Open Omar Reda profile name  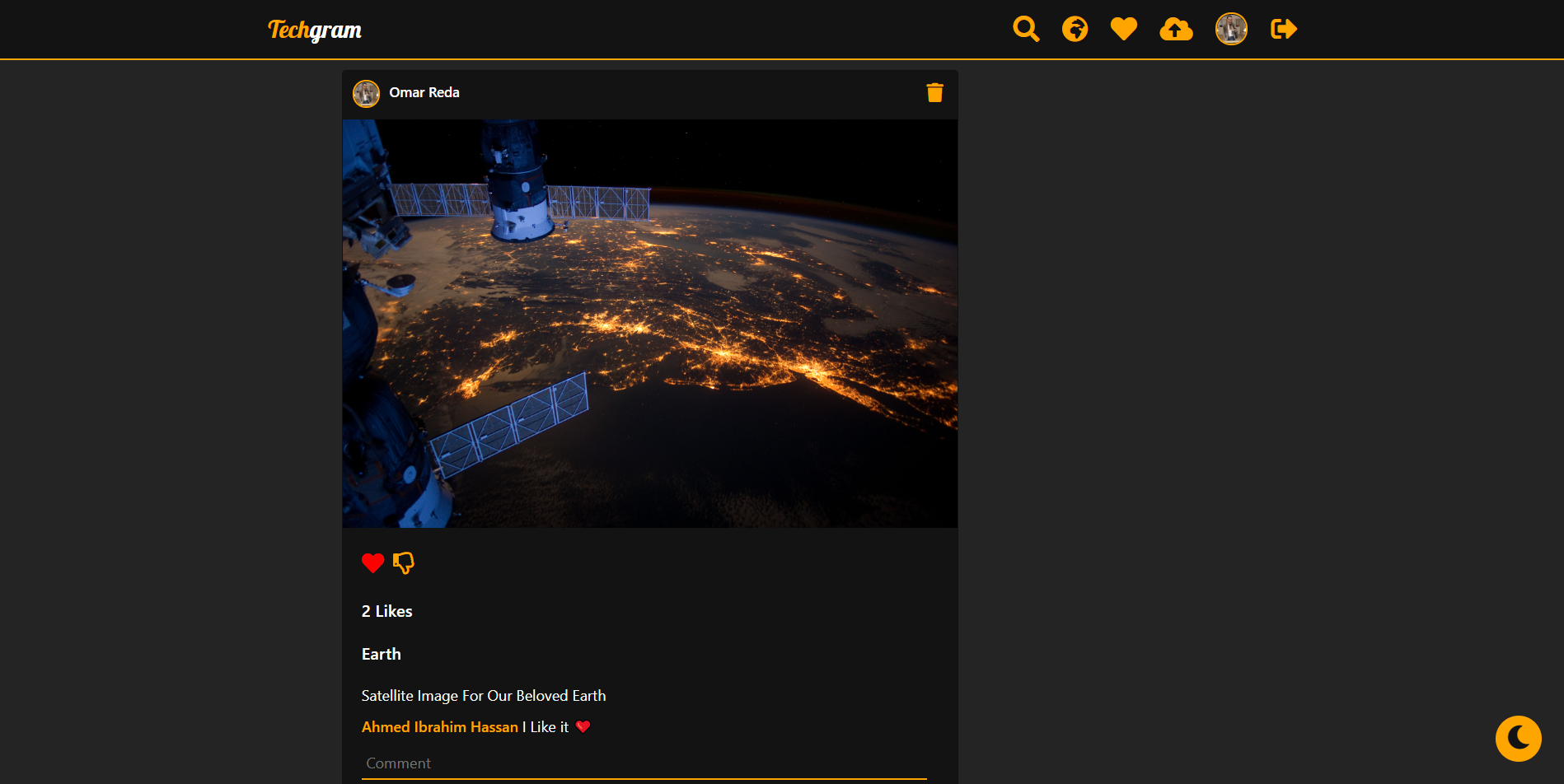tap(424, 92)
